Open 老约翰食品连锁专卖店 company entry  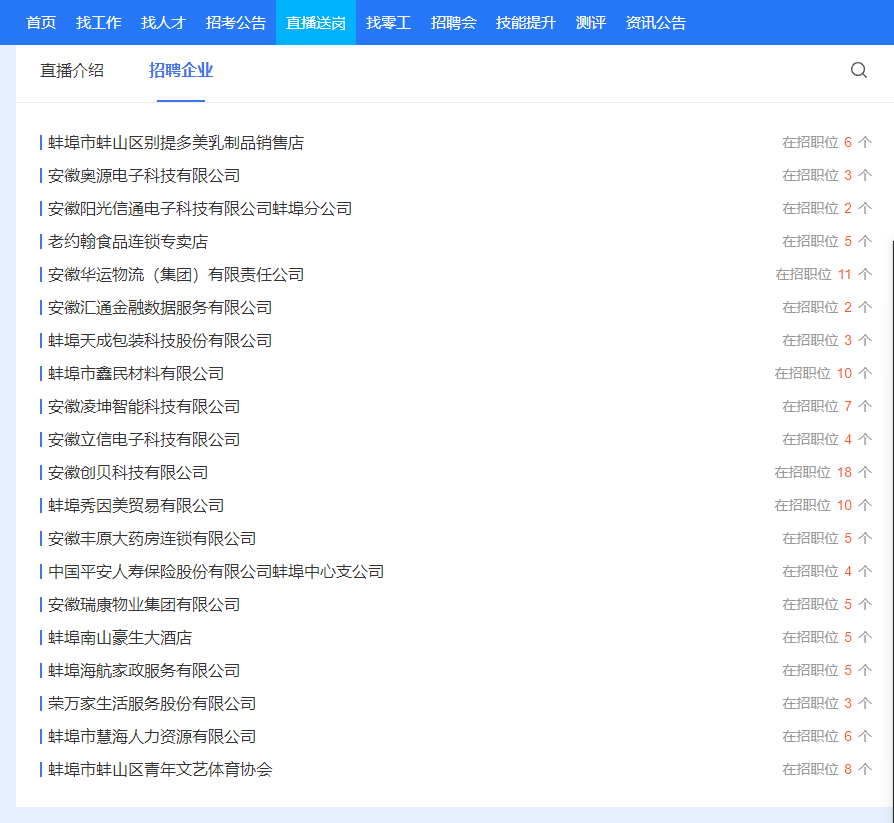tap(128, 242)
